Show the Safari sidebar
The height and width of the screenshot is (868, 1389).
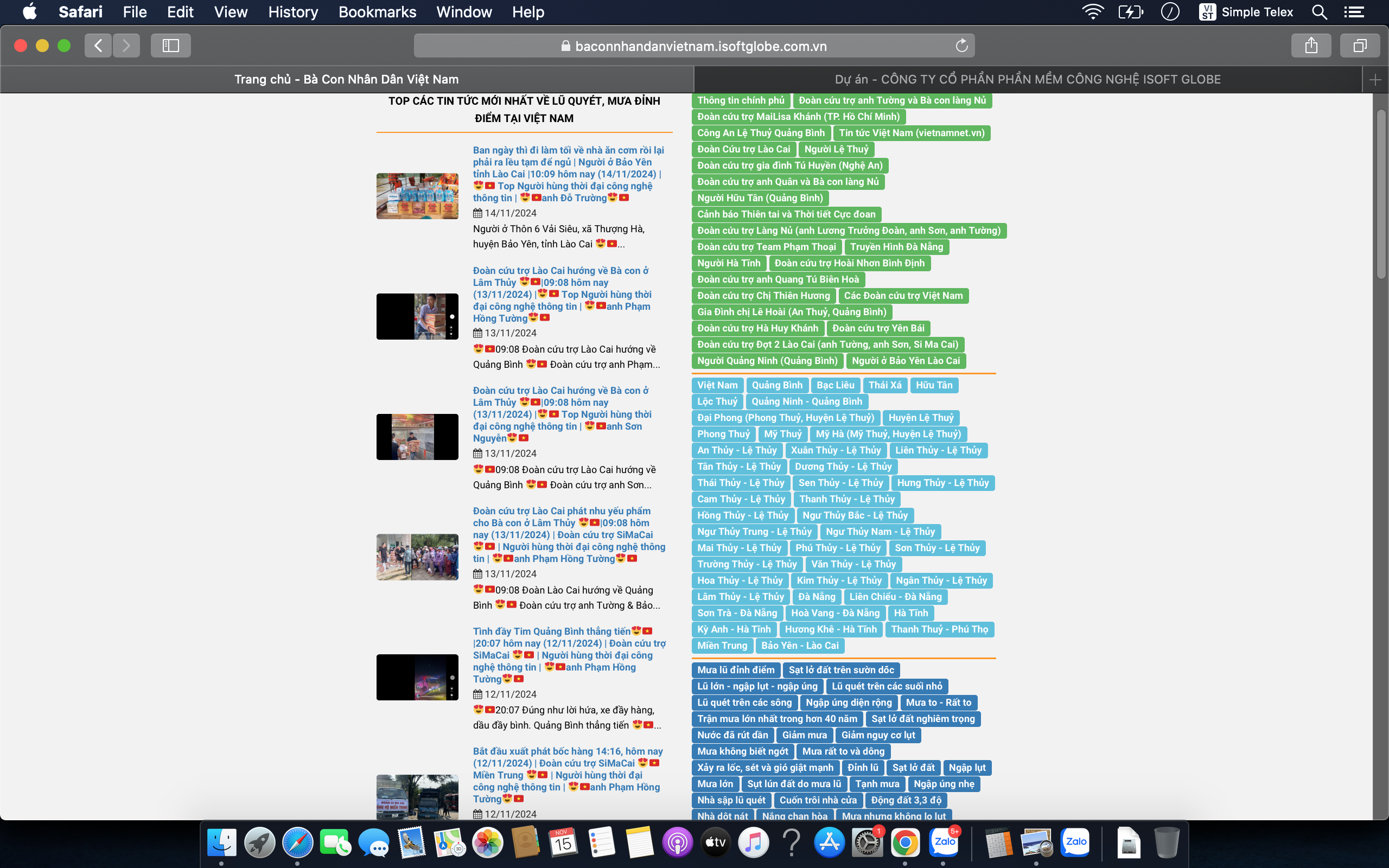pos(170,46)
